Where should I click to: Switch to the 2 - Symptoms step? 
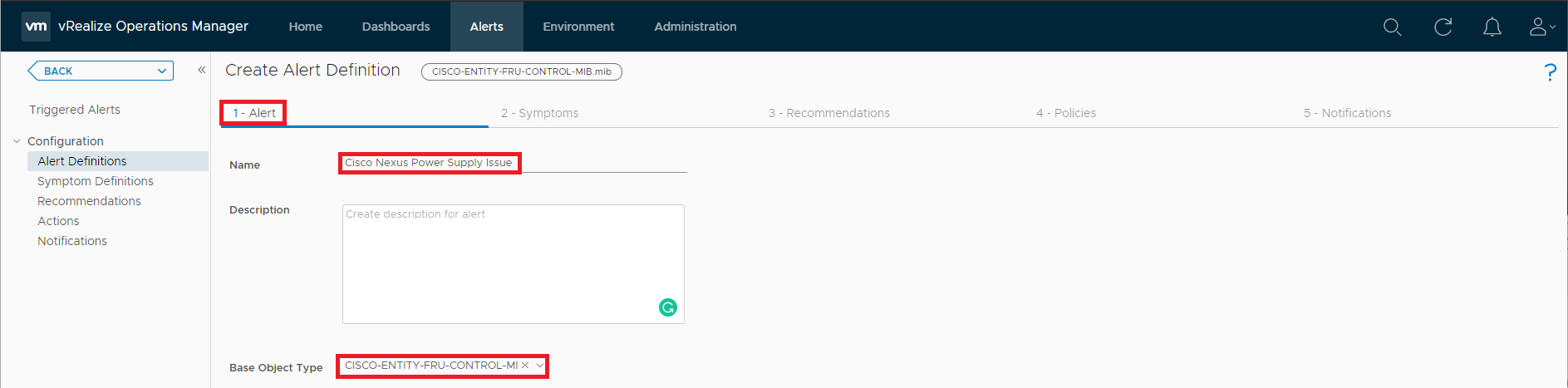(539, 113)
